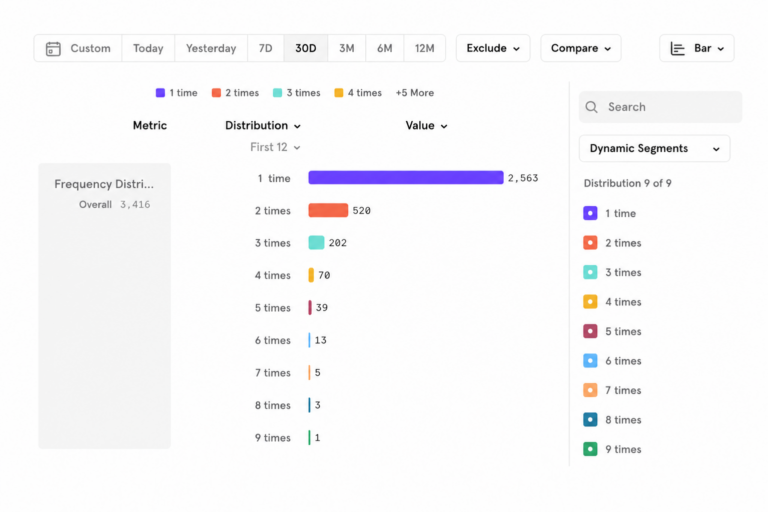Open the Distribution column dropdown
This screenshot has height=512, width=768.
click(263, 125)
